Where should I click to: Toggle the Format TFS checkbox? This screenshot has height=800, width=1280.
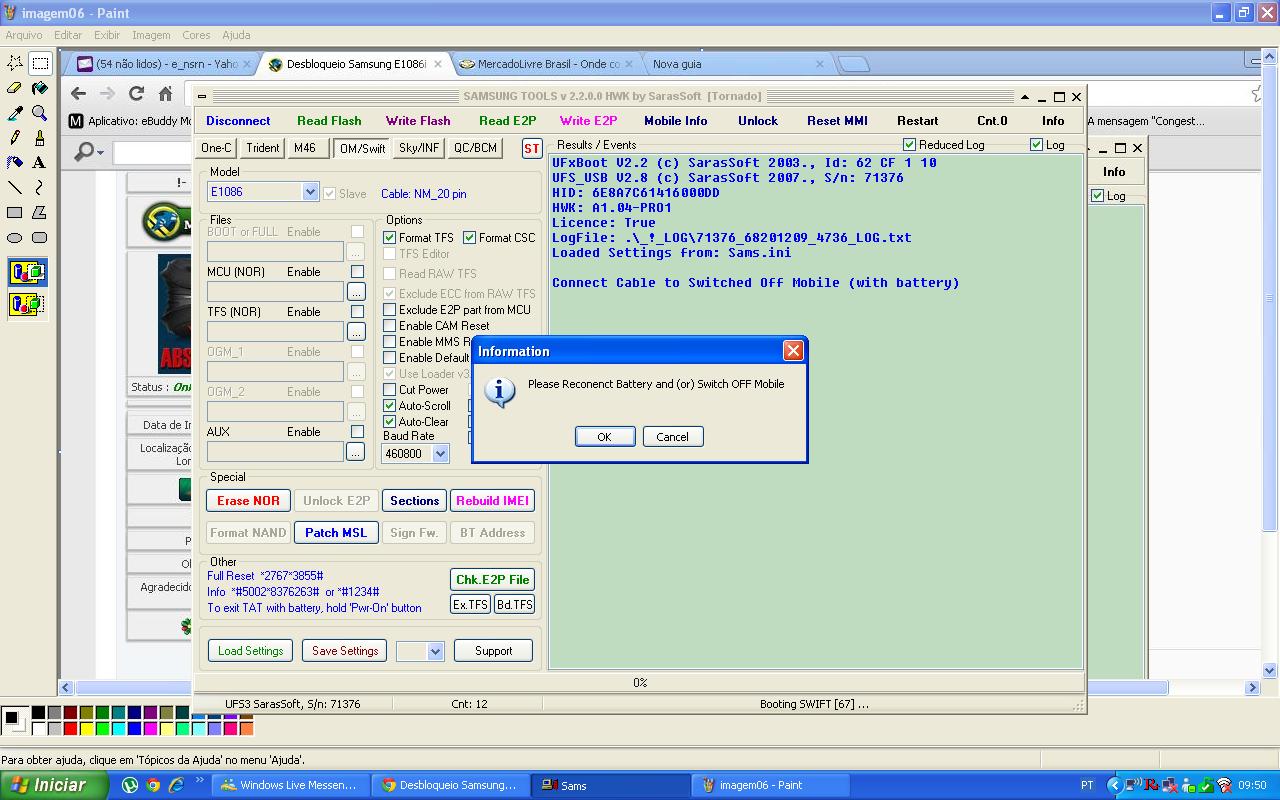[x=390, y=238]
